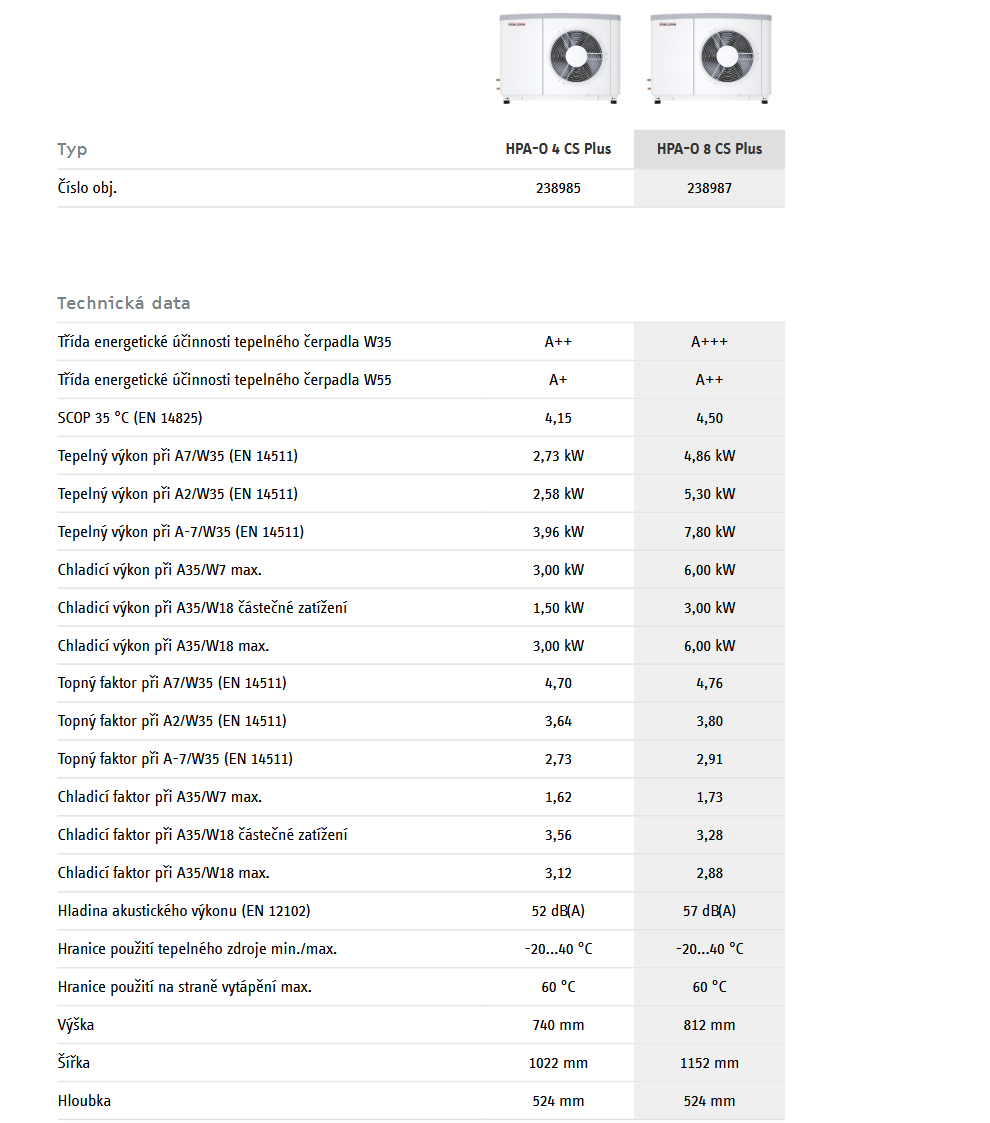Image resolution: width=990 pixels, height=1123 pixels.
Task: Select the HPA-O 8 CS Plus column header
Action: click(x=709, y=149)
